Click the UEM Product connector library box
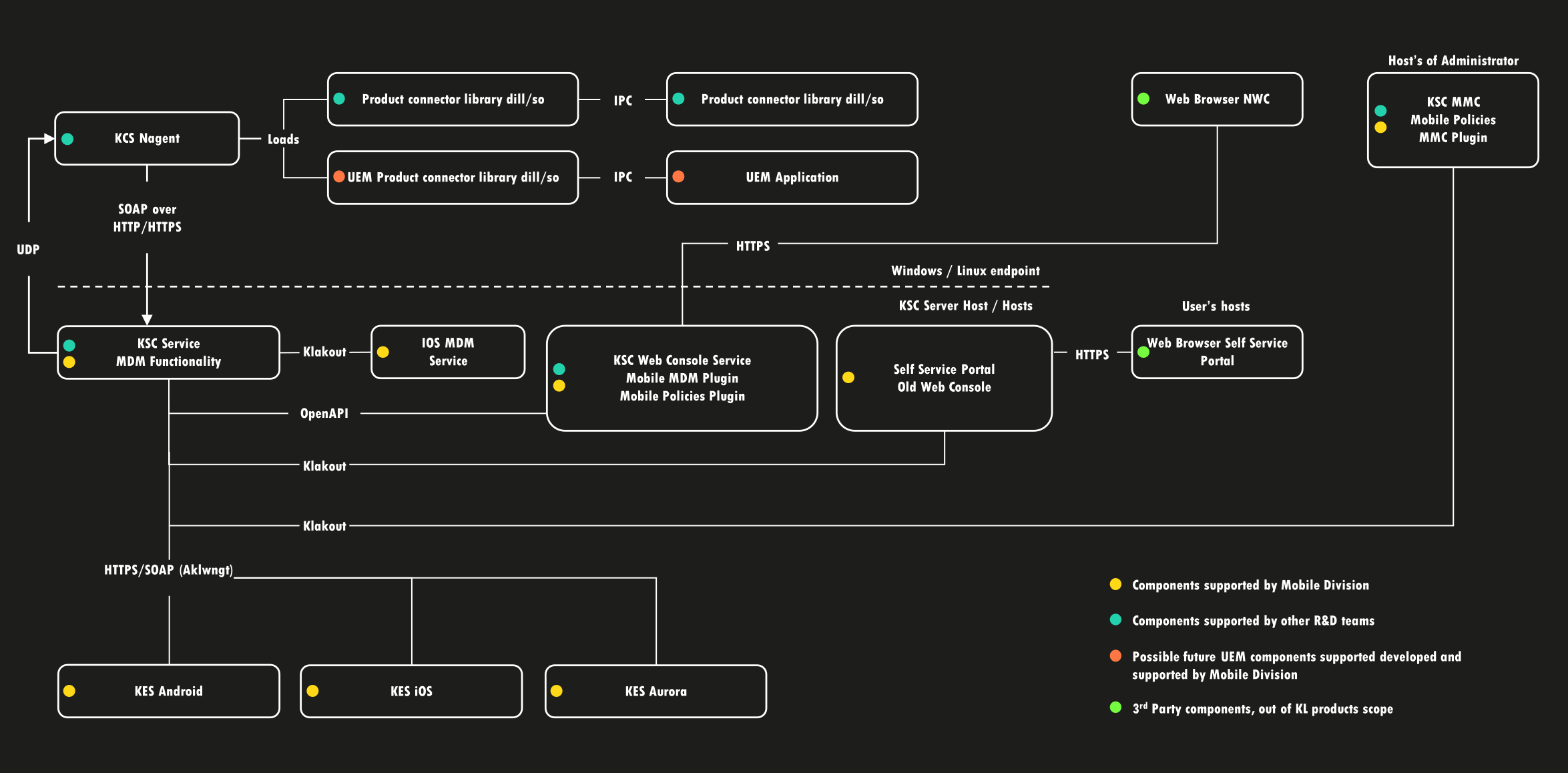 pos(453,178)
